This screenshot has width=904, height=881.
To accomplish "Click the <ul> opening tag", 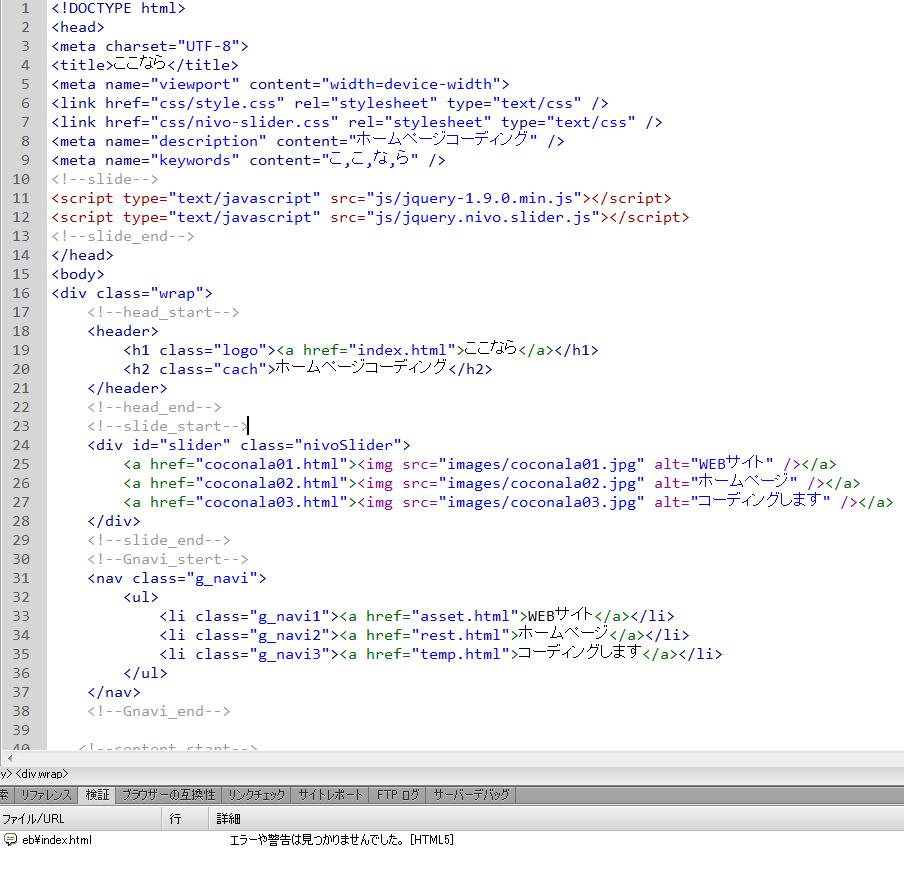I will 141,598.
